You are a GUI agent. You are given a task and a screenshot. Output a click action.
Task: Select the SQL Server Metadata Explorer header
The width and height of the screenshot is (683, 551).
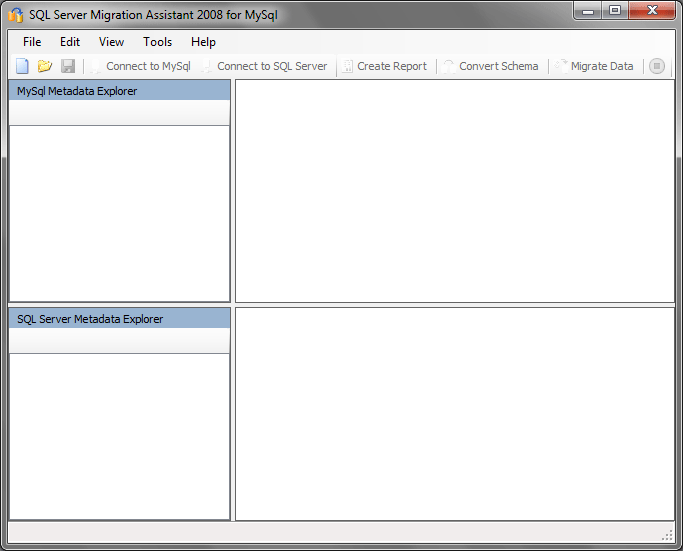pyautogui.click(x=119, y=319)
